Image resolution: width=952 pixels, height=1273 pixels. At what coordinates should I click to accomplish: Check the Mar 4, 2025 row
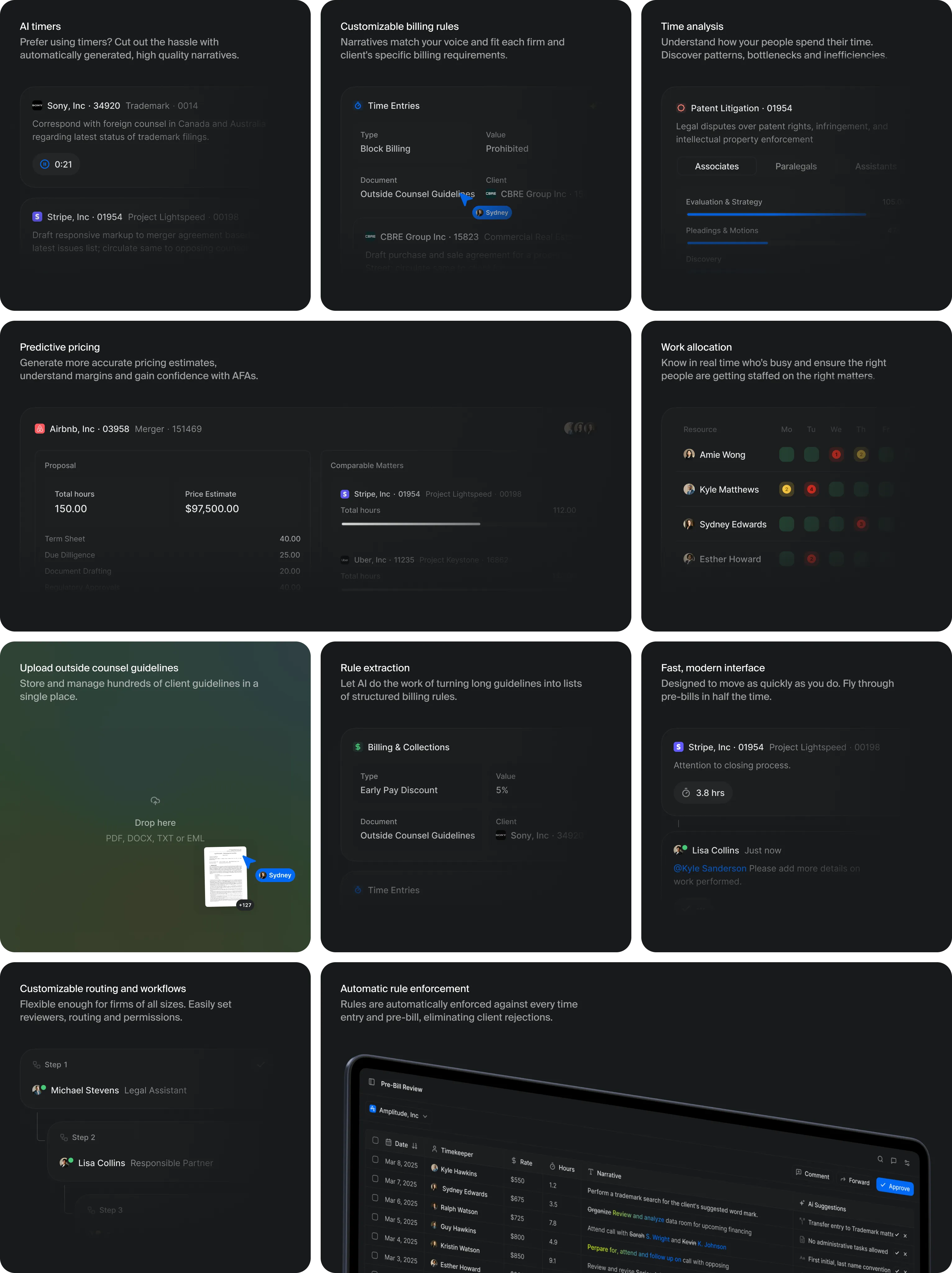pos(375,1236)
